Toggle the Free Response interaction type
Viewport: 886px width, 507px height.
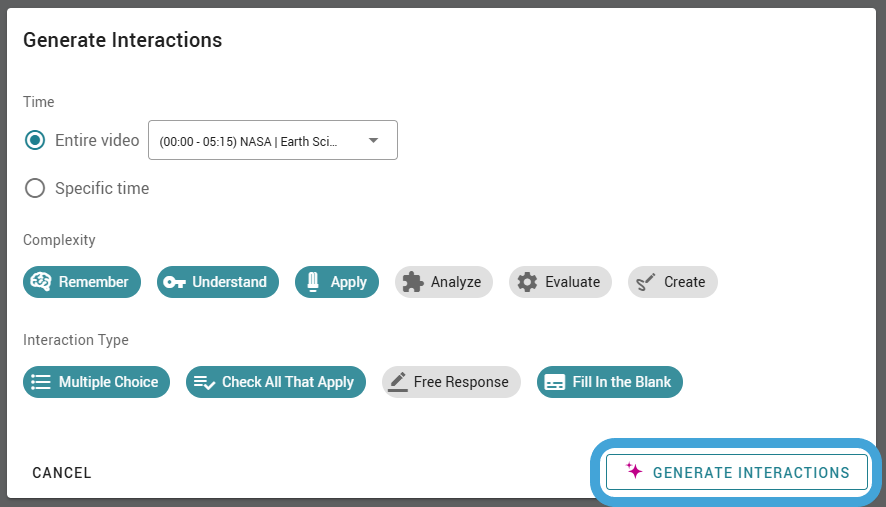coord(451,382)
